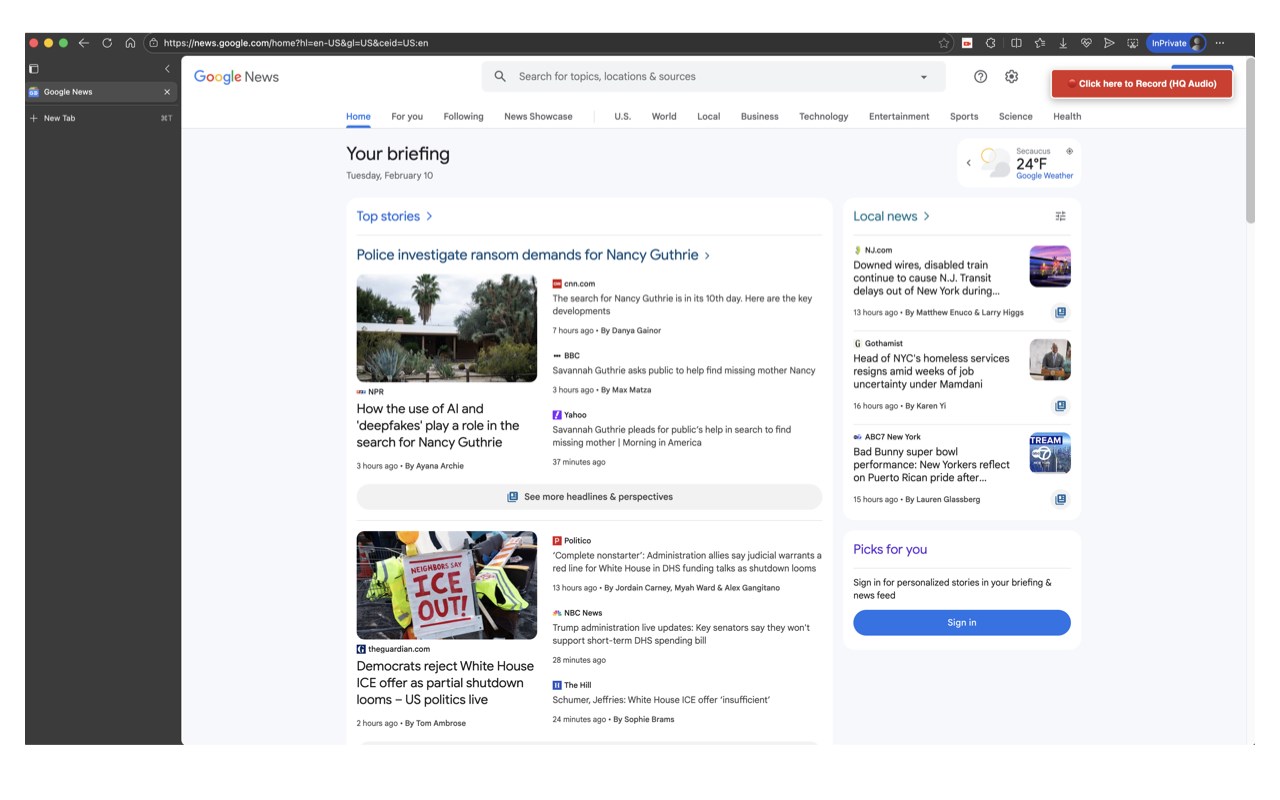
Task: Open Google News settings gear
Action: [x=1011, y=77]
